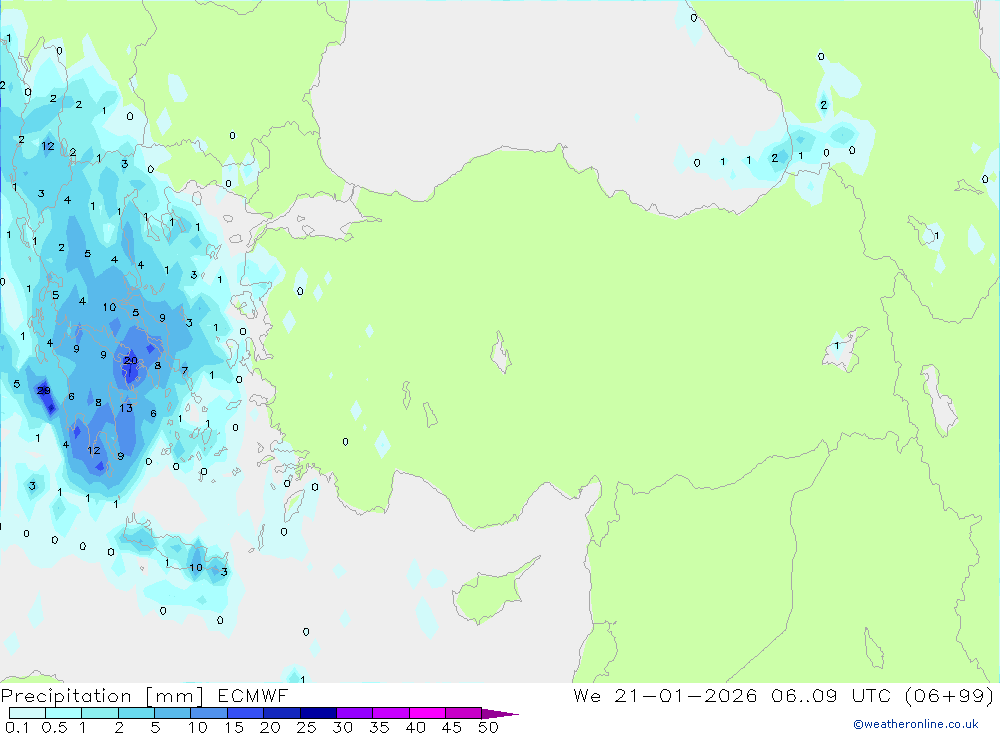Click the 7 mm precipitation value on the map
The image size is (1000, 733).
coord(184,370)
